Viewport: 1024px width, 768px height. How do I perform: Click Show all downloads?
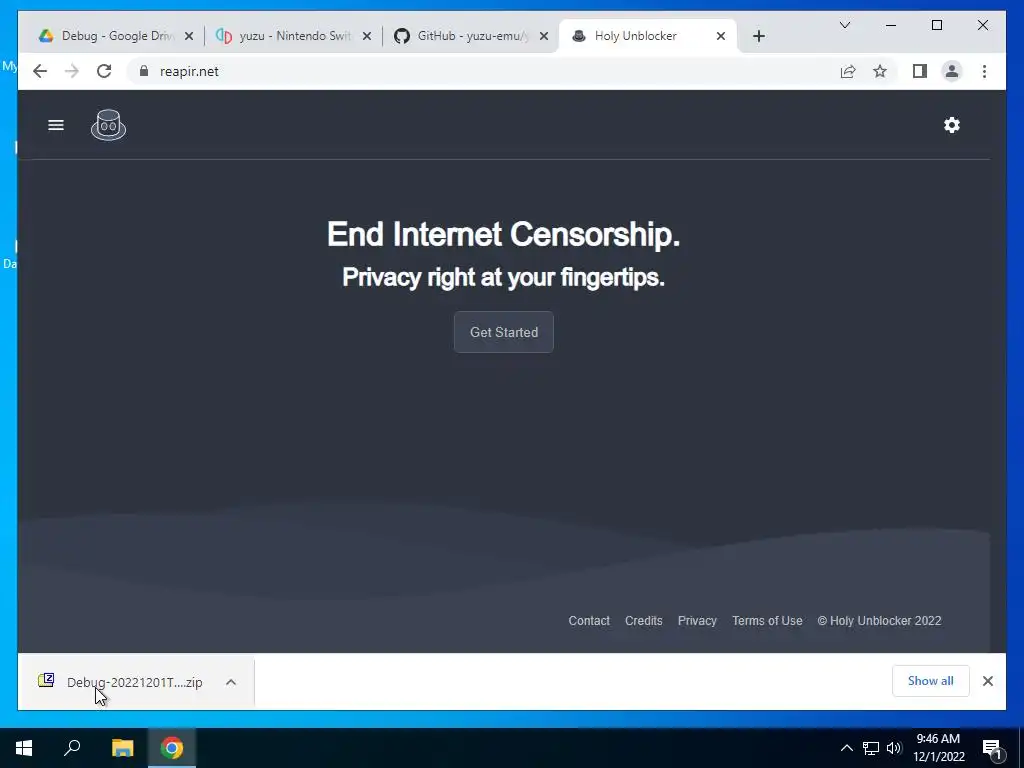click(x=930, y=681)
